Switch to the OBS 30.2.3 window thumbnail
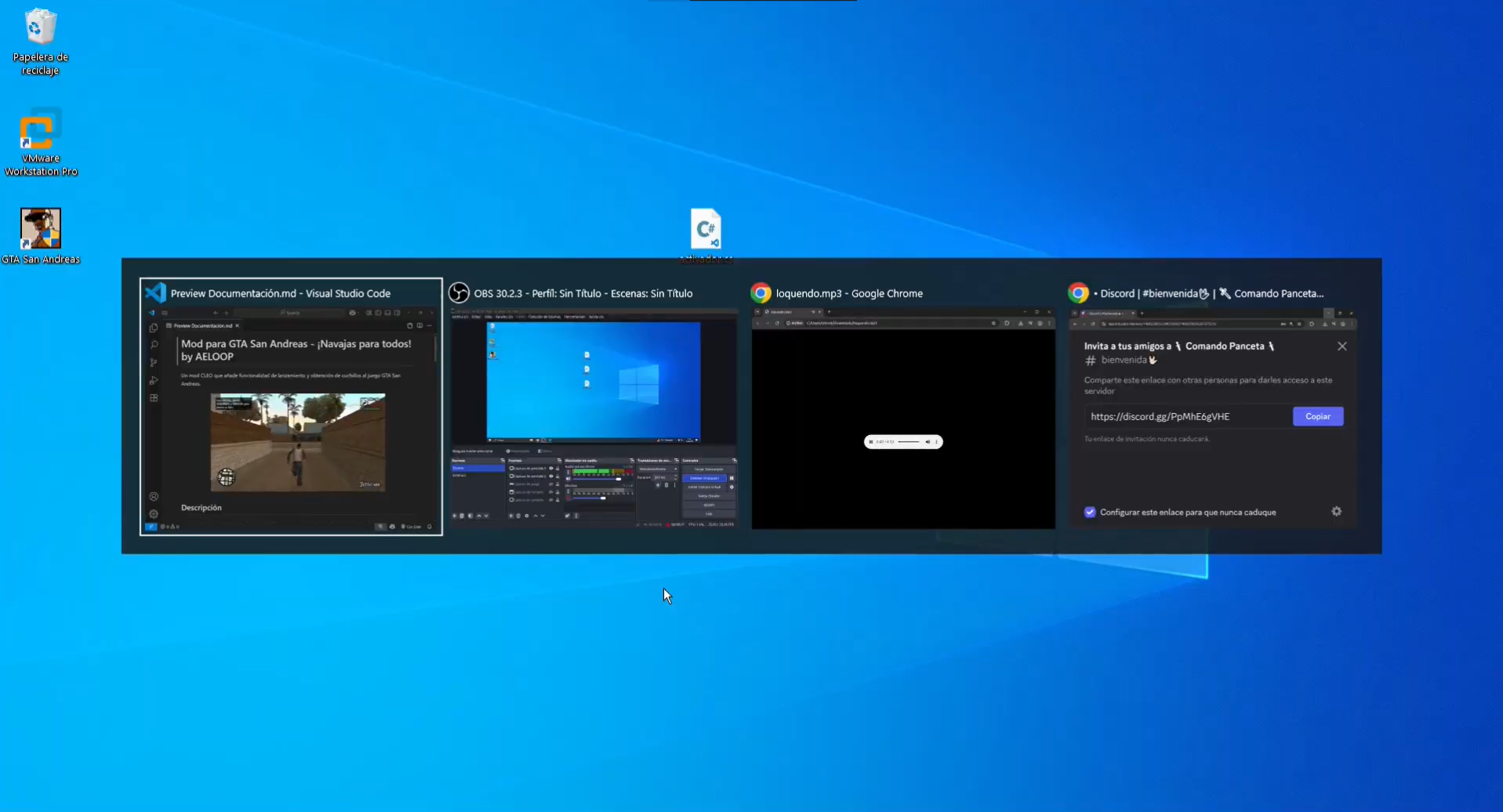Image resolution: width=1503 pixels, height=812 pixels. point(594,417)
